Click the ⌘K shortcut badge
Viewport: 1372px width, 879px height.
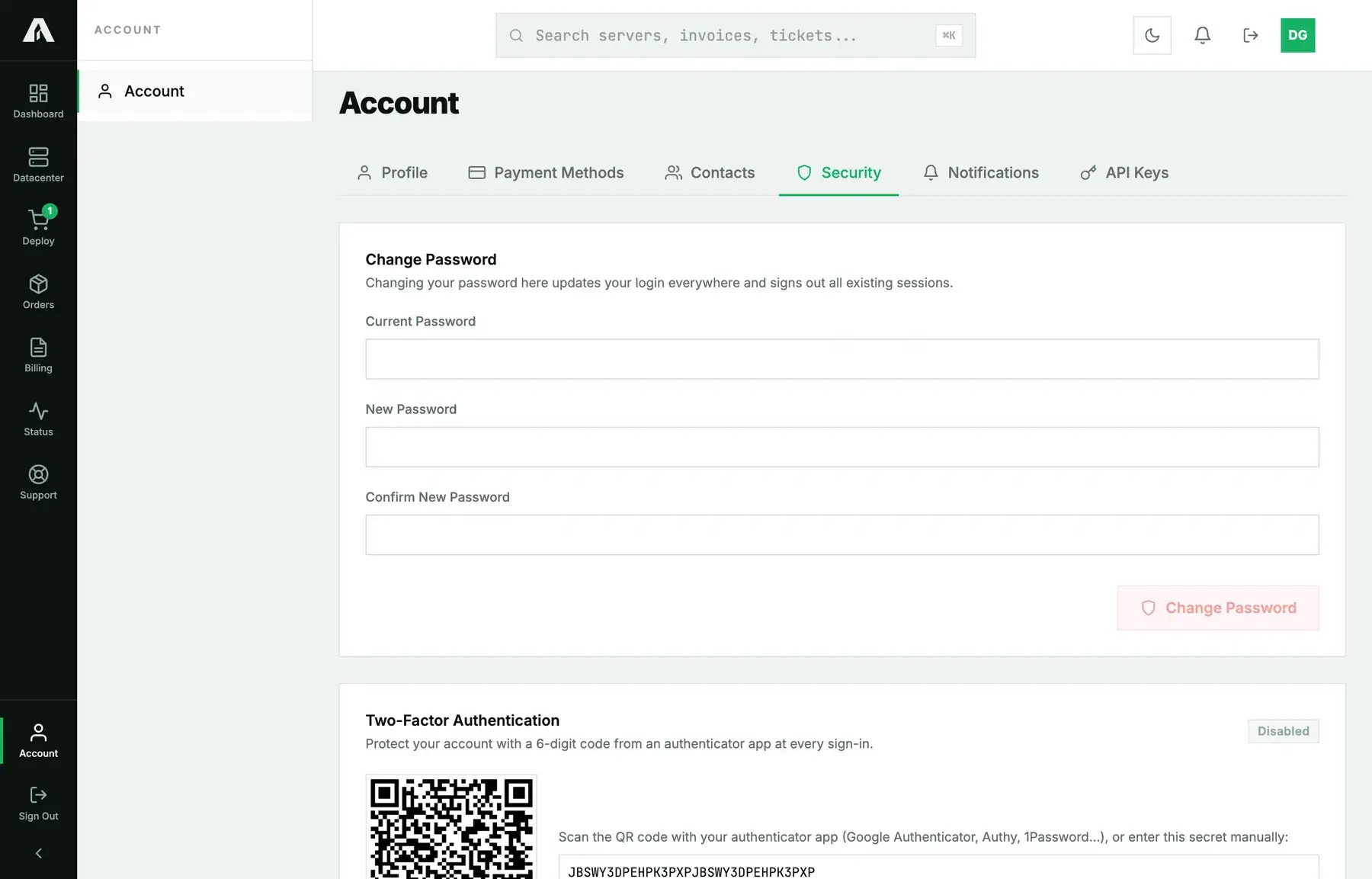click(x=948, y=35)
